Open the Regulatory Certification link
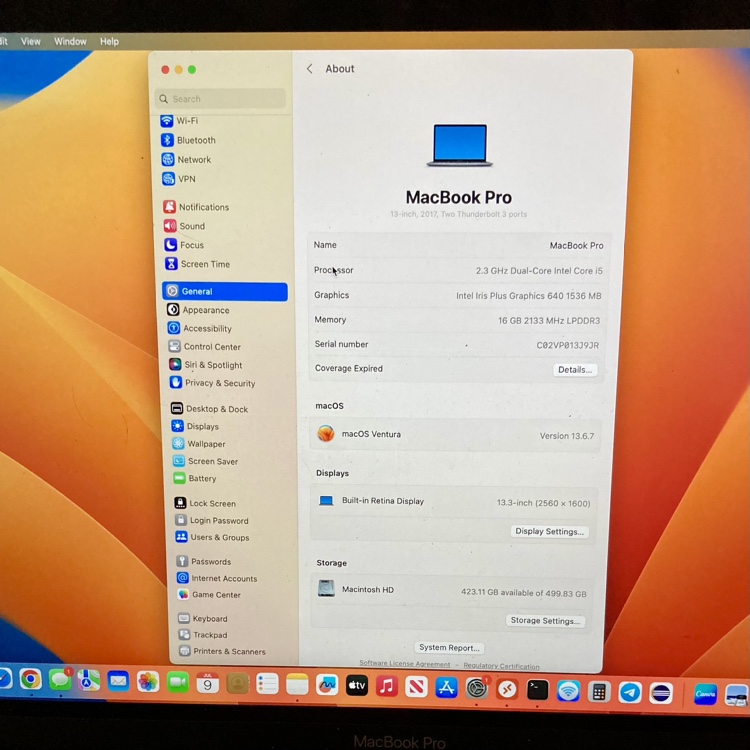The image size is (750, 750). (501, 666)
